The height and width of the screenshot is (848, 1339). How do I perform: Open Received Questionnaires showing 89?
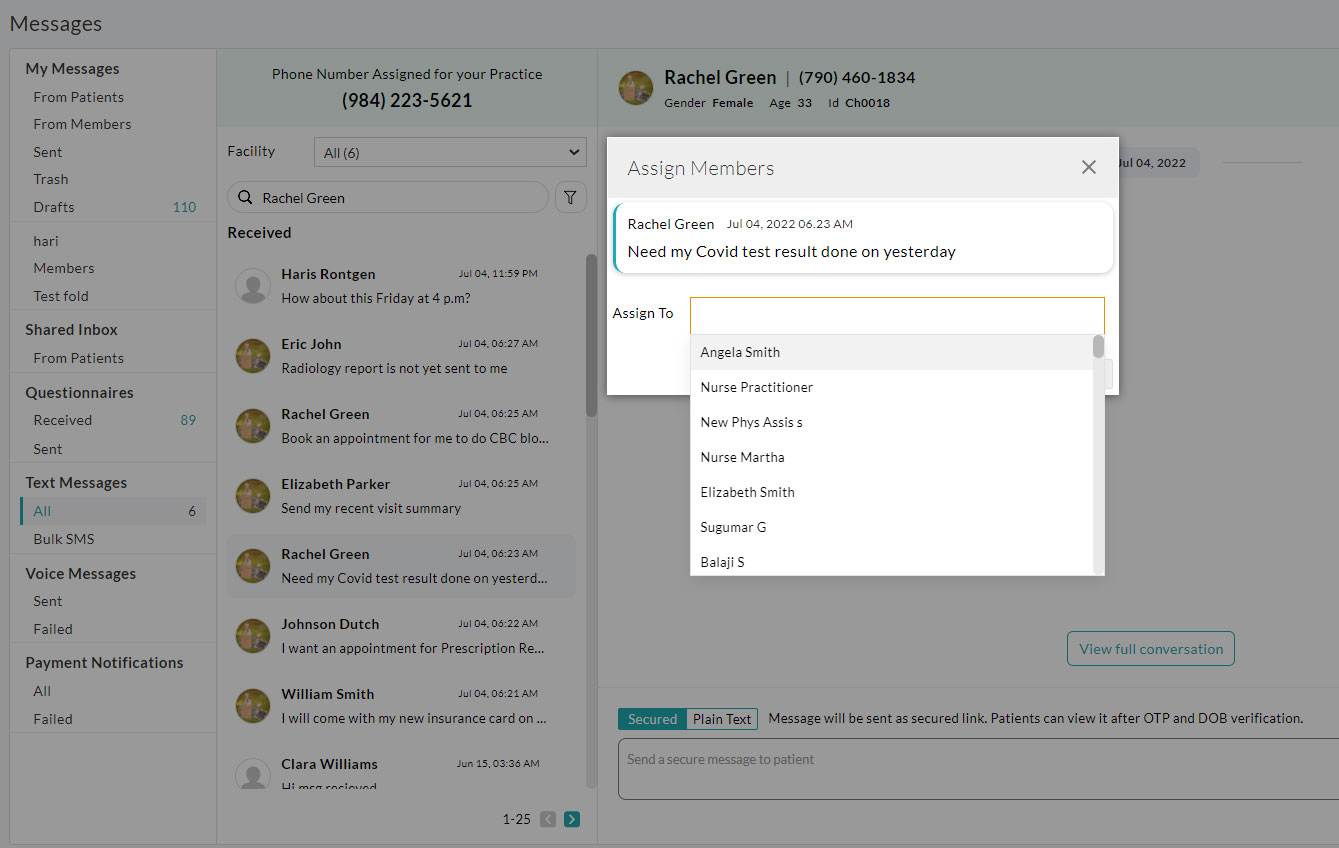[62, 419]
